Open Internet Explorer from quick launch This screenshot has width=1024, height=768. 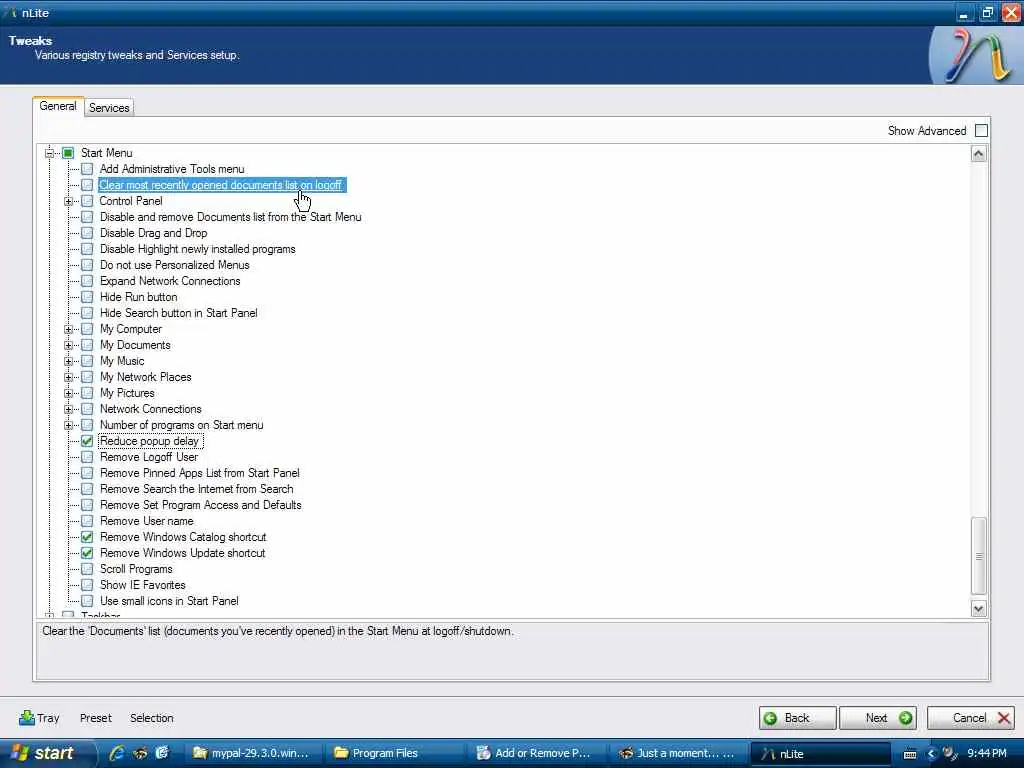(x=118, y=753)
